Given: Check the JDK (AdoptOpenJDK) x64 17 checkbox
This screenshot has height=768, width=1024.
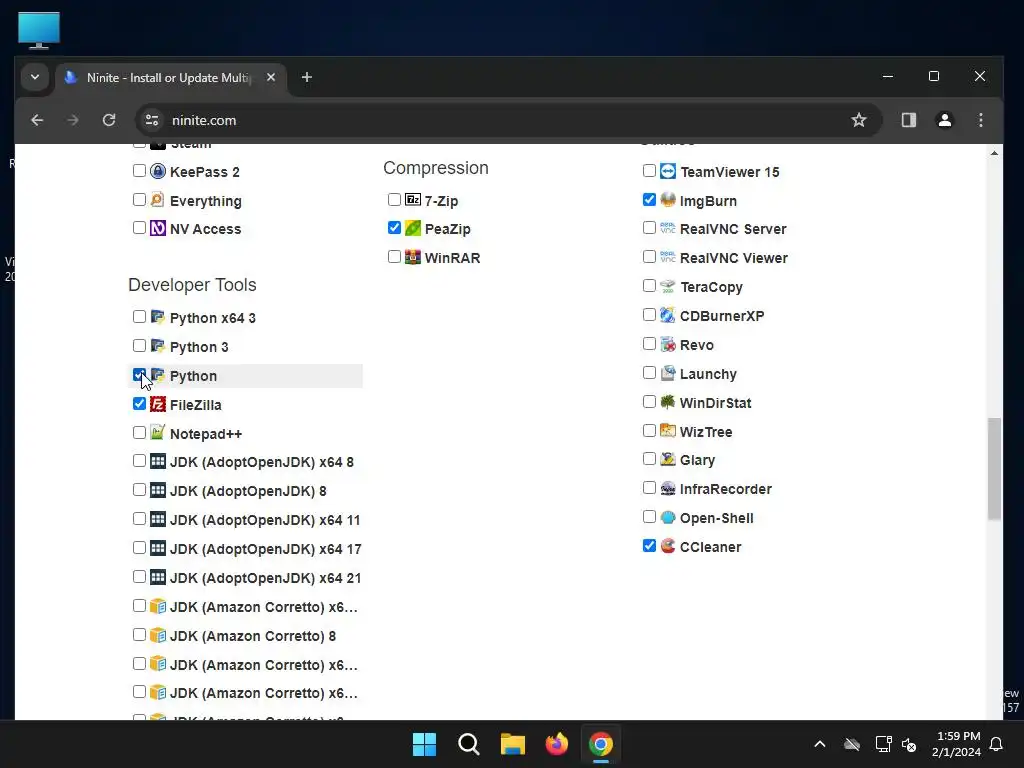Looking at the screenshot, I should [139, 548].
